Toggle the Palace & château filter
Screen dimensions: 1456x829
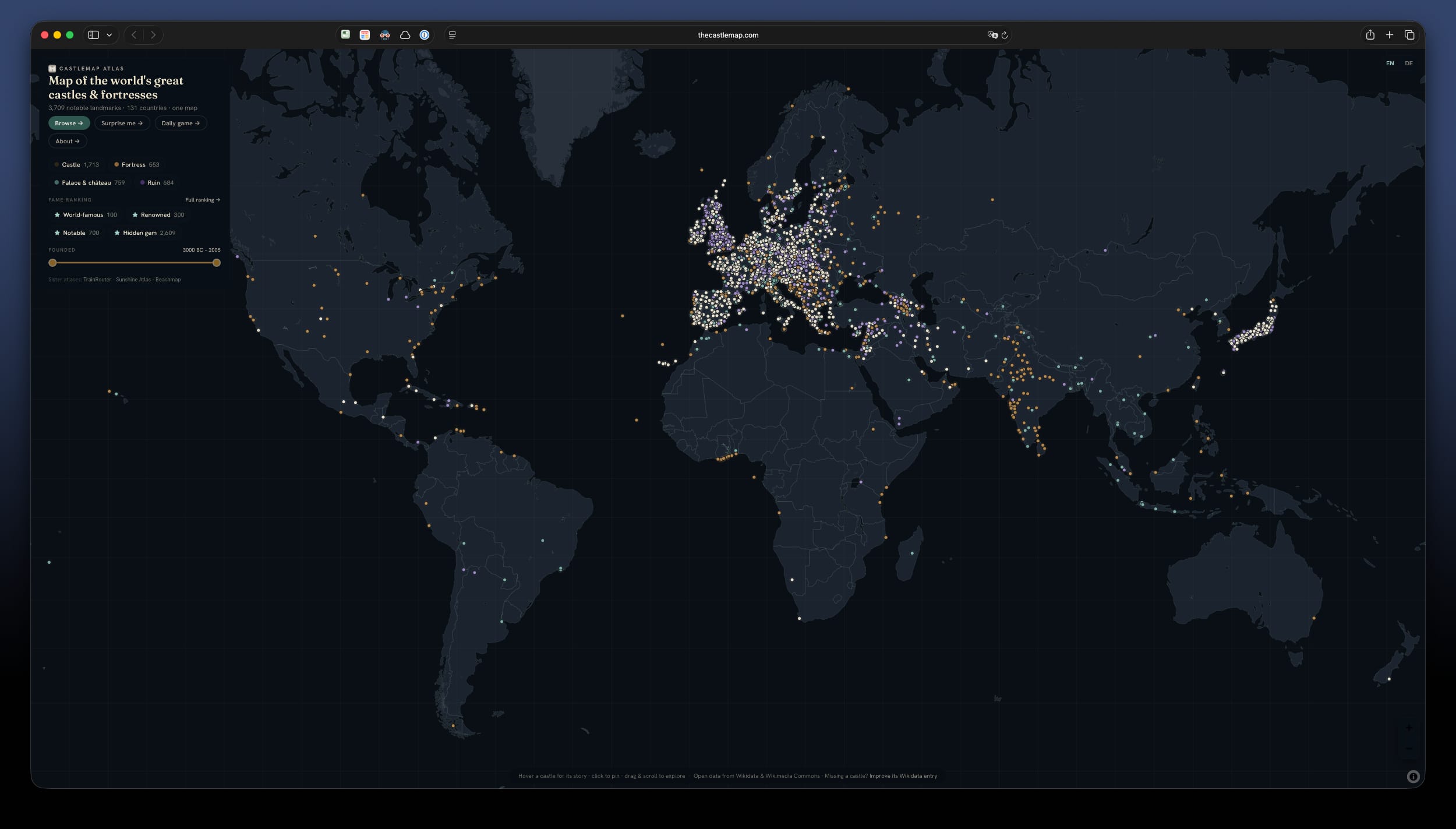click(x=90, y=183)
